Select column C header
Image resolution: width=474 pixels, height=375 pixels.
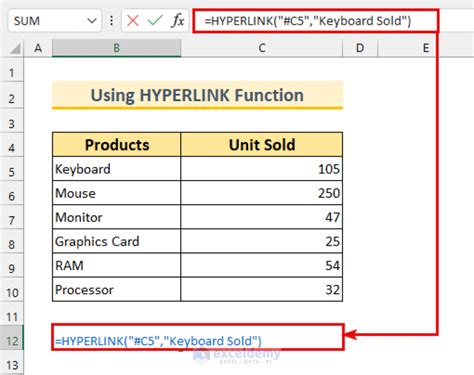262,48
